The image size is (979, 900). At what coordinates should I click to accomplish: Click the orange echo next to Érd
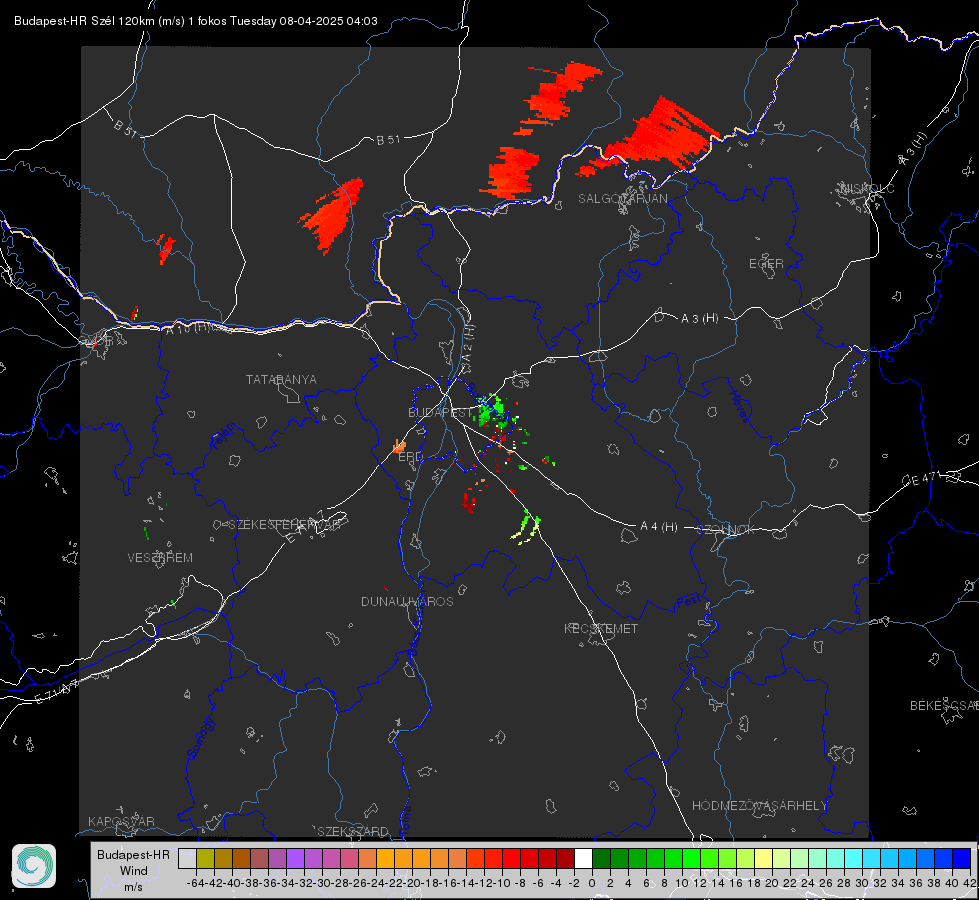click(399, 447)
